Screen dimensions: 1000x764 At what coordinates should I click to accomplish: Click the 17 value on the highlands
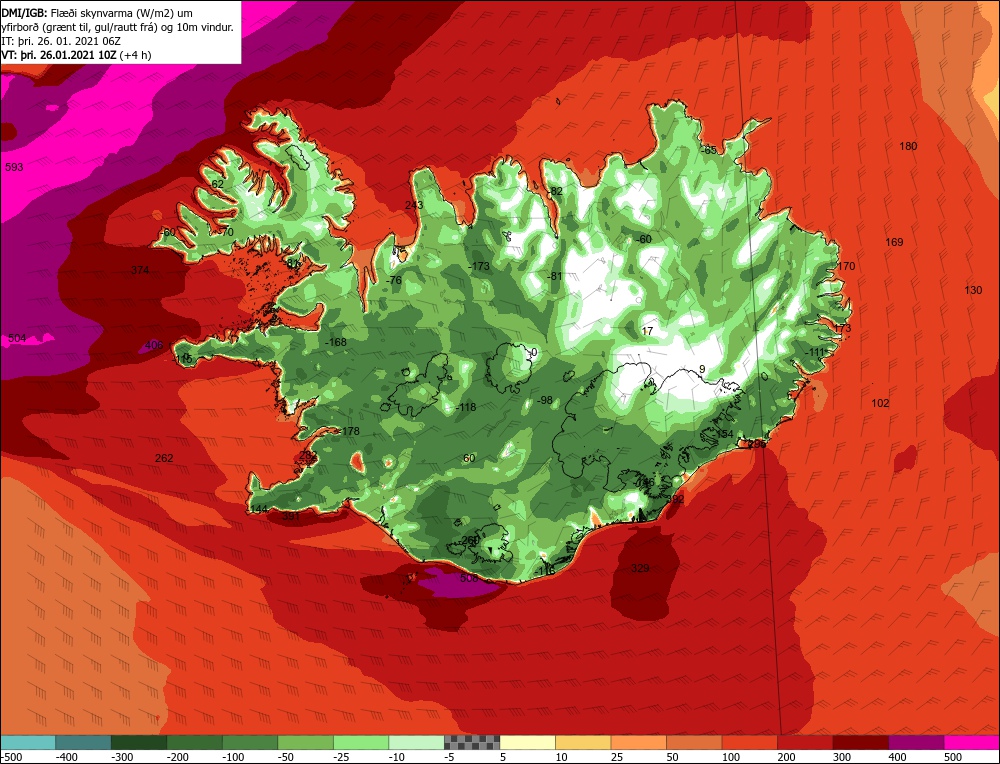point(648,331)
